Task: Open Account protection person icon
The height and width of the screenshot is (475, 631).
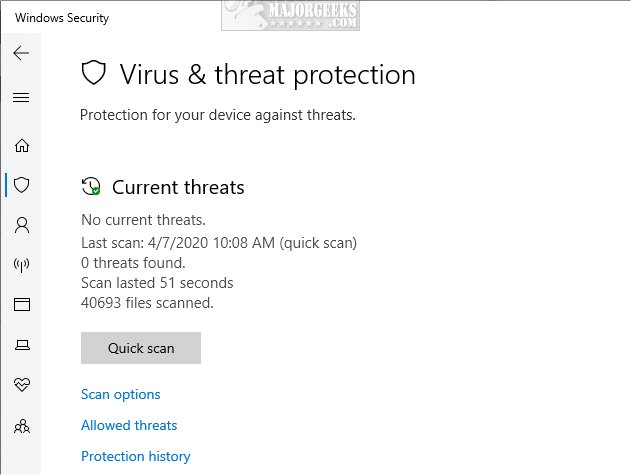Action: 22,225
